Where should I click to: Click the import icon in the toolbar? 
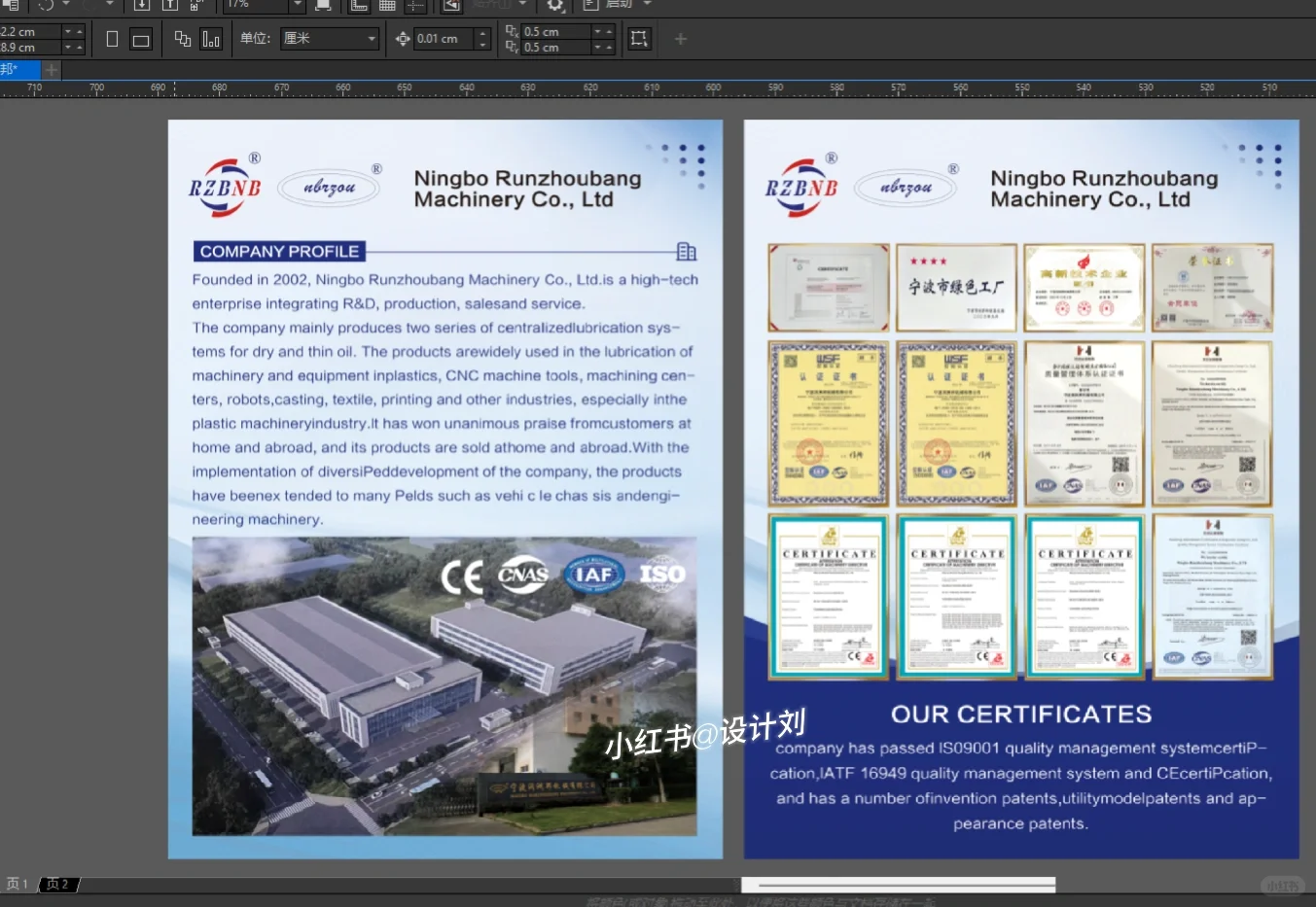(x=142, y=5)
